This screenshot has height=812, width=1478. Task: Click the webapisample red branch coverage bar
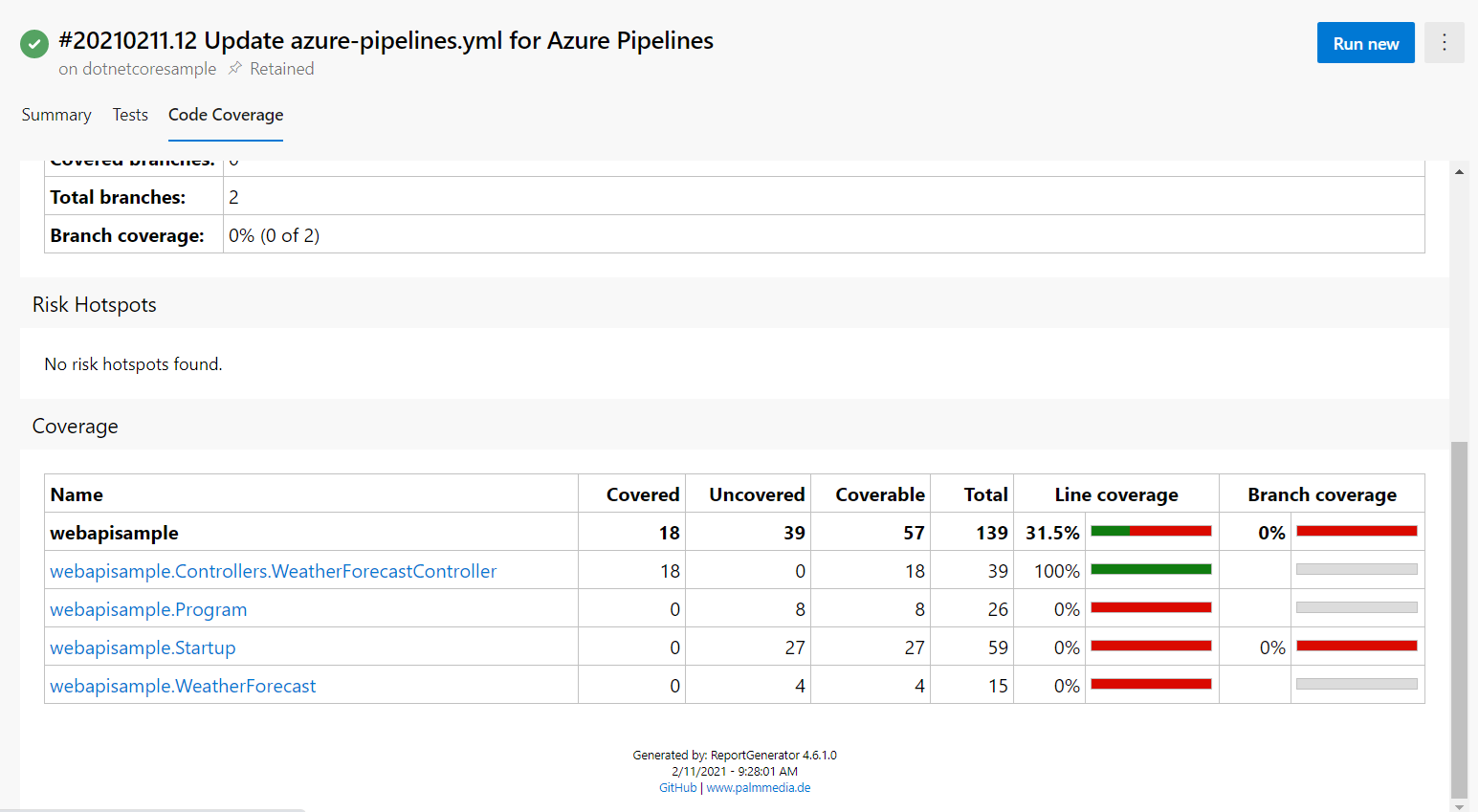point(1357,531)
